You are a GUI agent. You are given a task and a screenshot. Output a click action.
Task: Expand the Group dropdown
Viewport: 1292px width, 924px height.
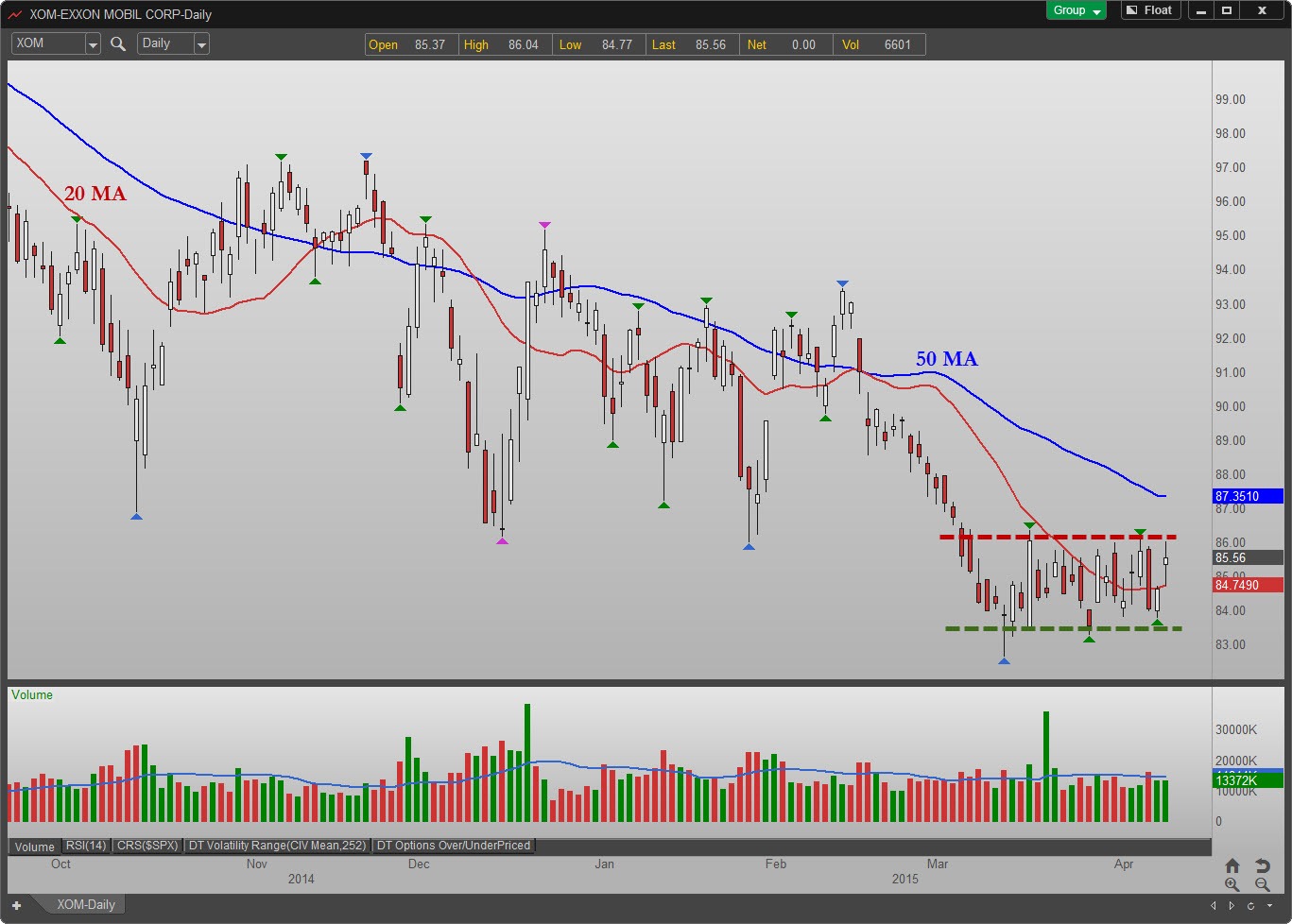coord(1076,10)
